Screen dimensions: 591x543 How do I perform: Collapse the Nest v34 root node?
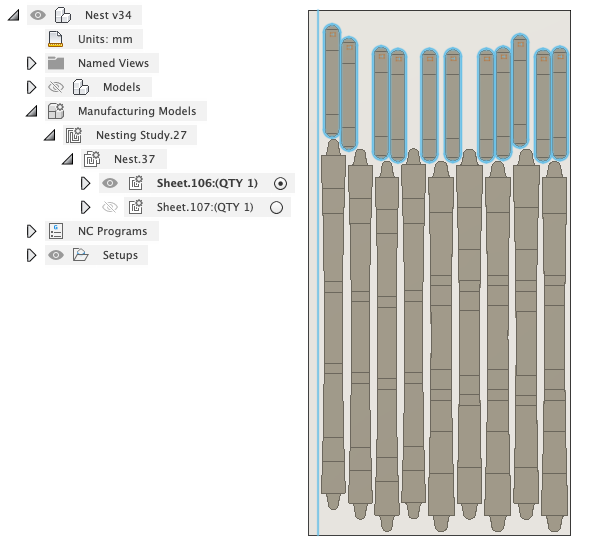click(x=14, y=15)
